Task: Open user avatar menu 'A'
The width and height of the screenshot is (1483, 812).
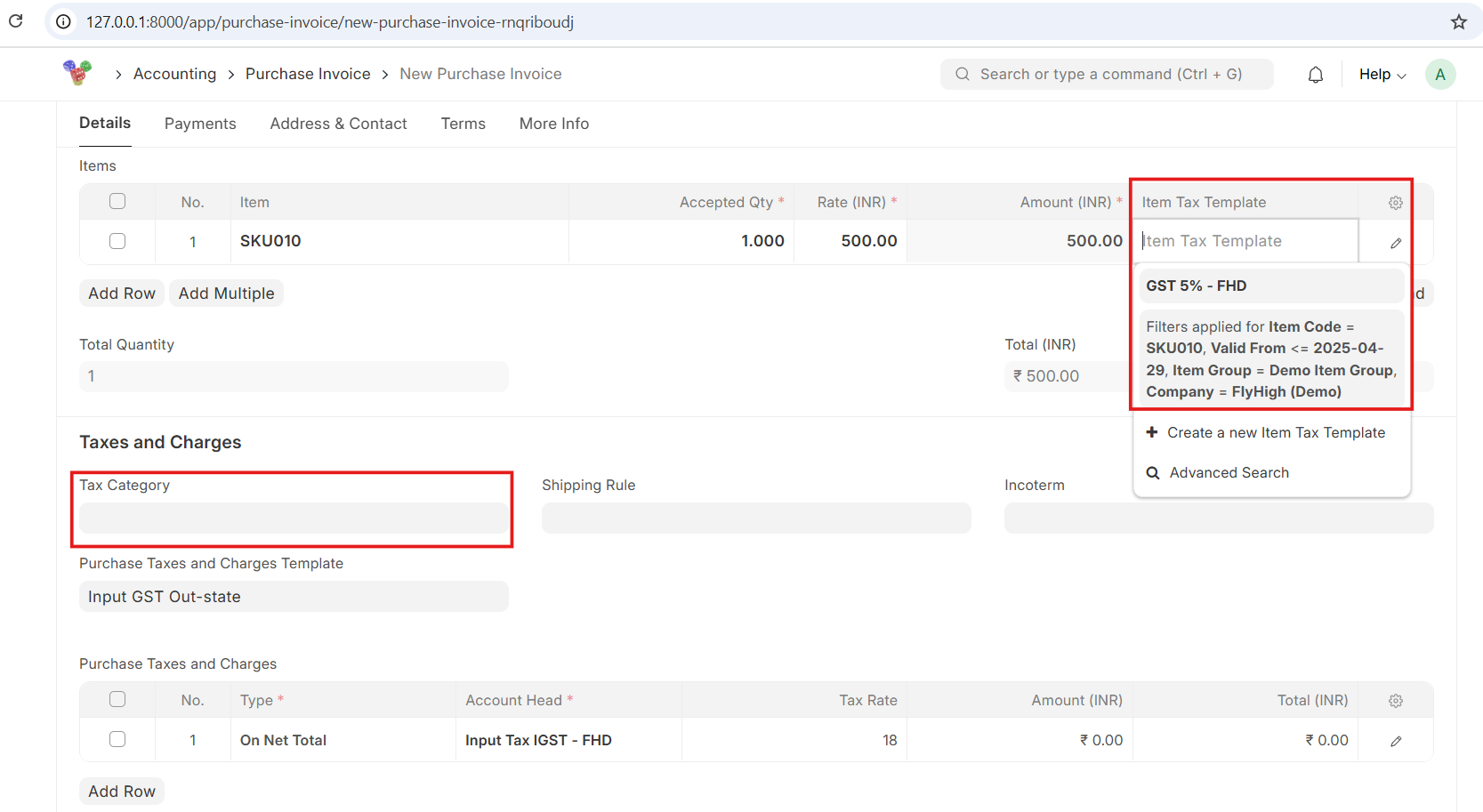Action: tap(1440, 75)
